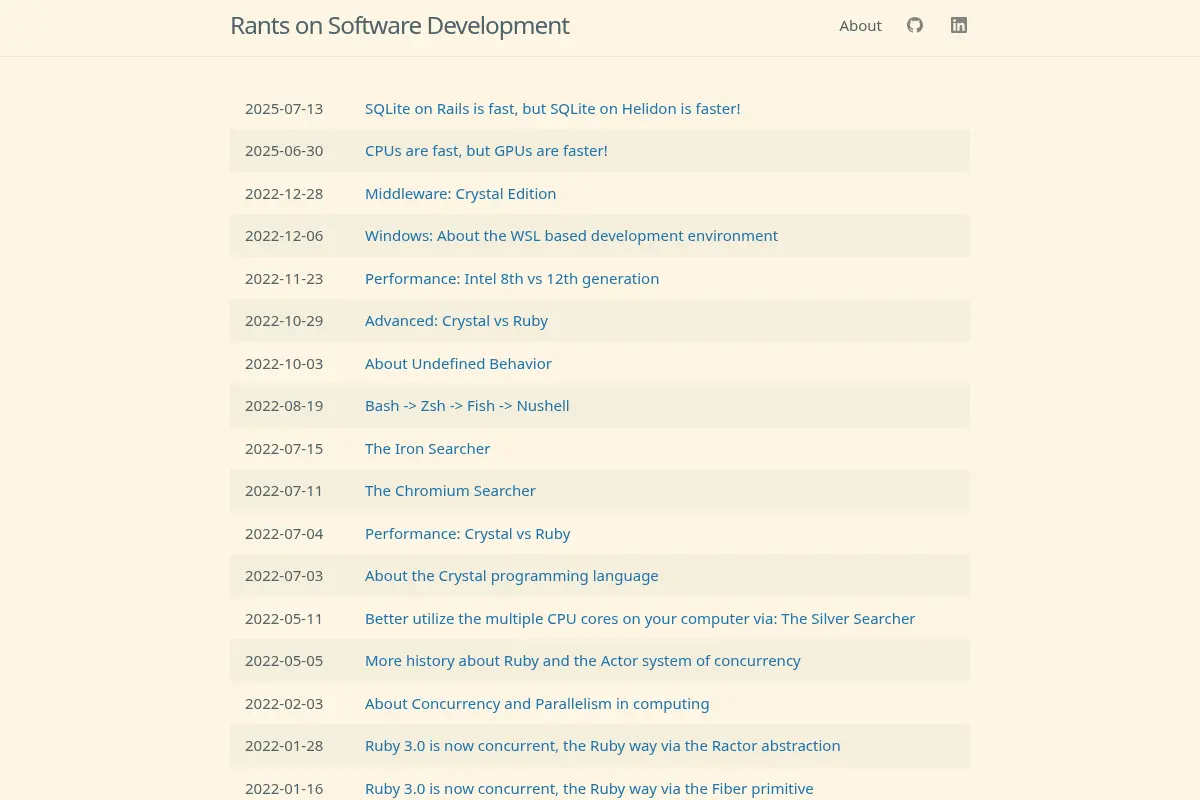Click the date 2022-05-11

(x=284, y=618)
